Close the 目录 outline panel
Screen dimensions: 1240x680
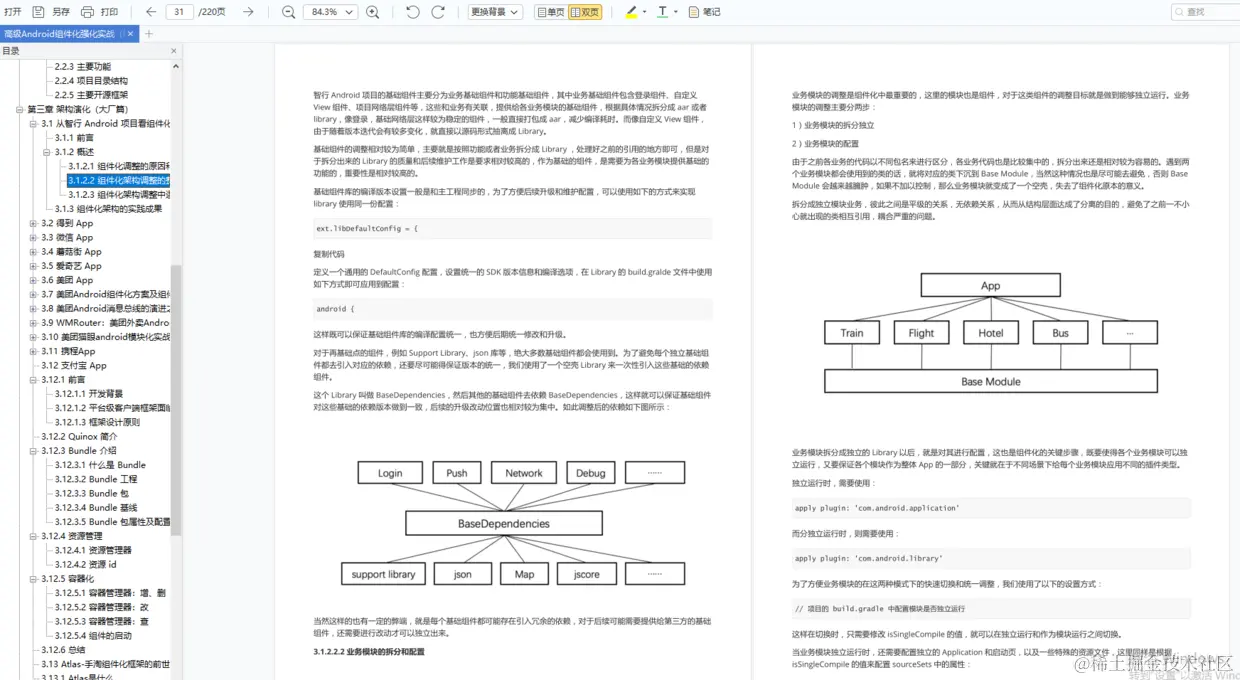174,50
